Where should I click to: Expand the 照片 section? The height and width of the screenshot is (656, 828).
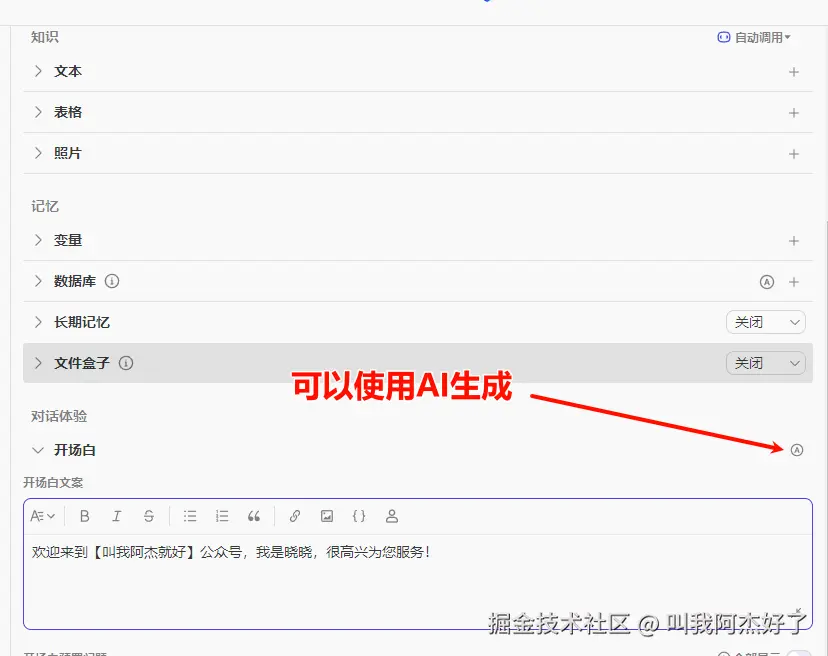tap(38, 153)
